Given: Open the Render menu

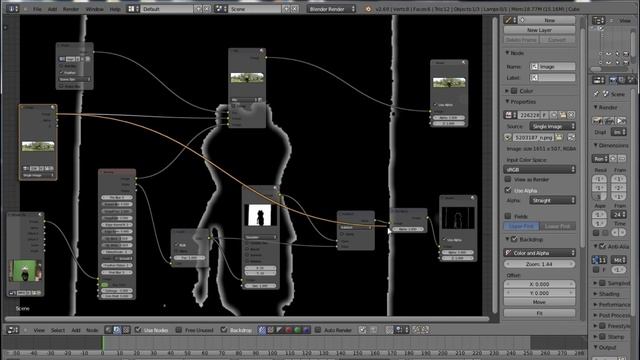Looking at the screenshot, I should tap(71, 9).
